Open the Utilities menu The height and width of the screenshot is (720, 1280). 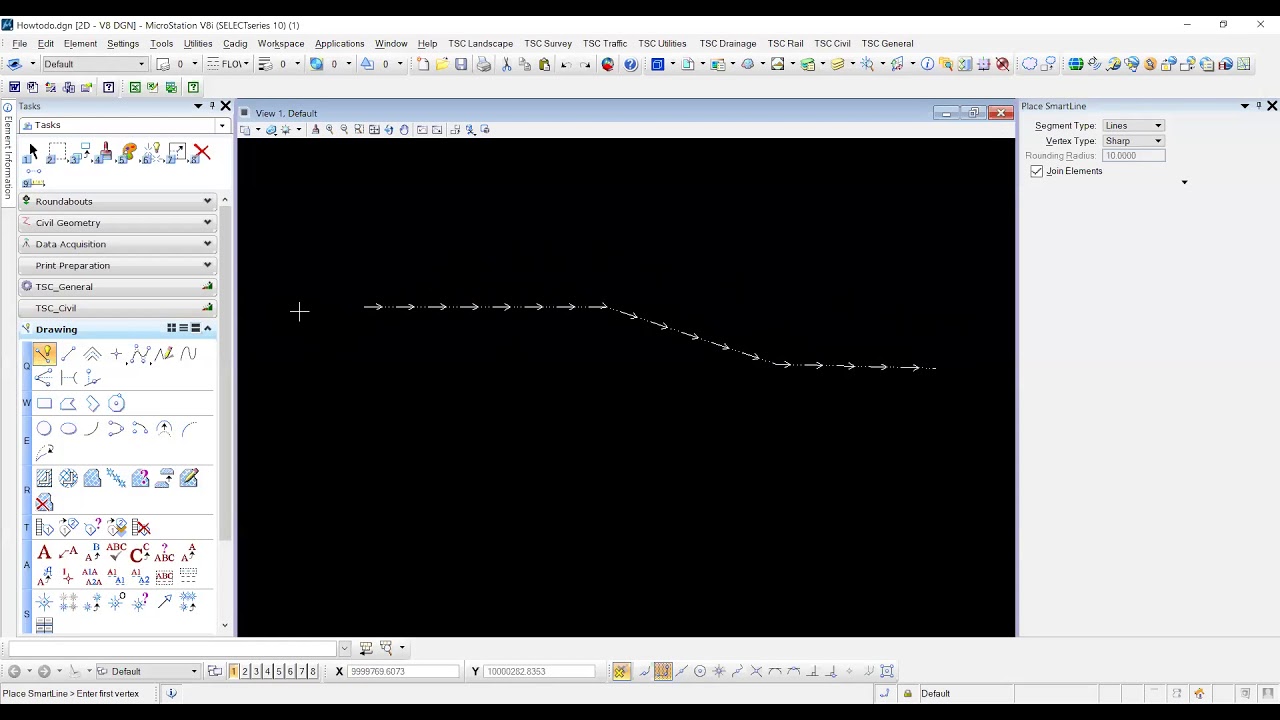(x=198, y=44)
